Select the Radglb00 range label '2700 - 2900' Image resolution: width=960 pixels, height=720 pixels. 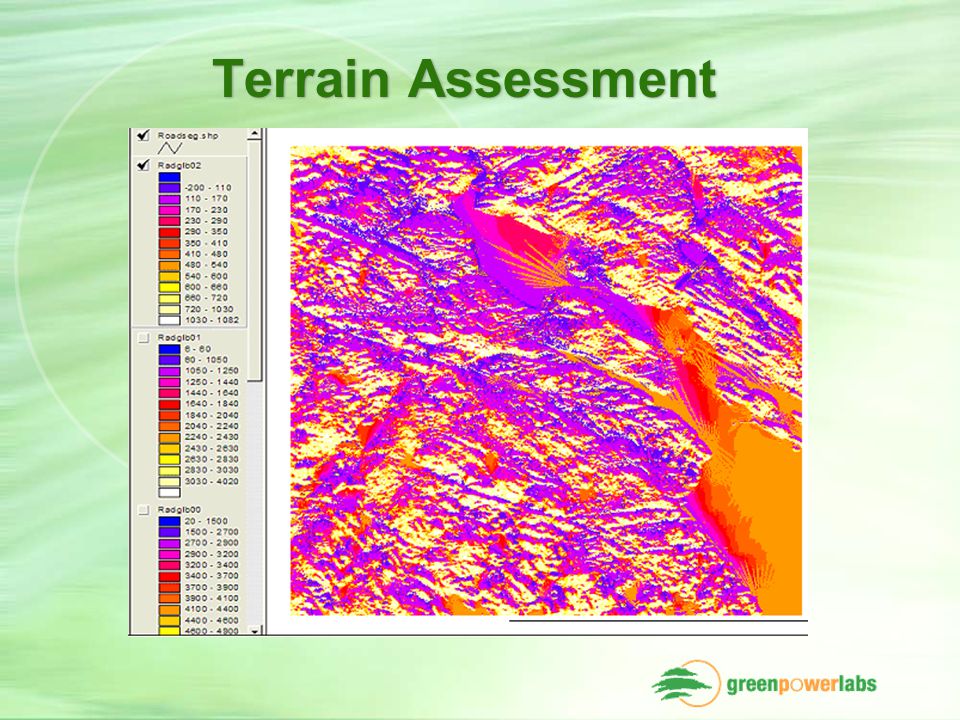click(212, 543)
